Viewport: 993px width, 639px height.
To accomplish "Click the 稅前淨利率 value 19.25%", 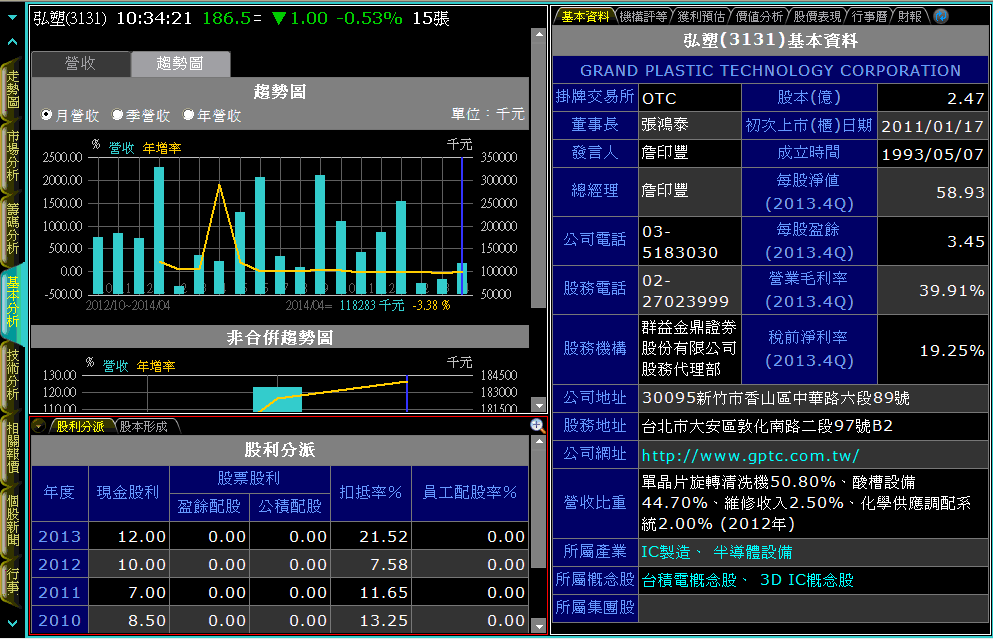I will click(952, 351).
